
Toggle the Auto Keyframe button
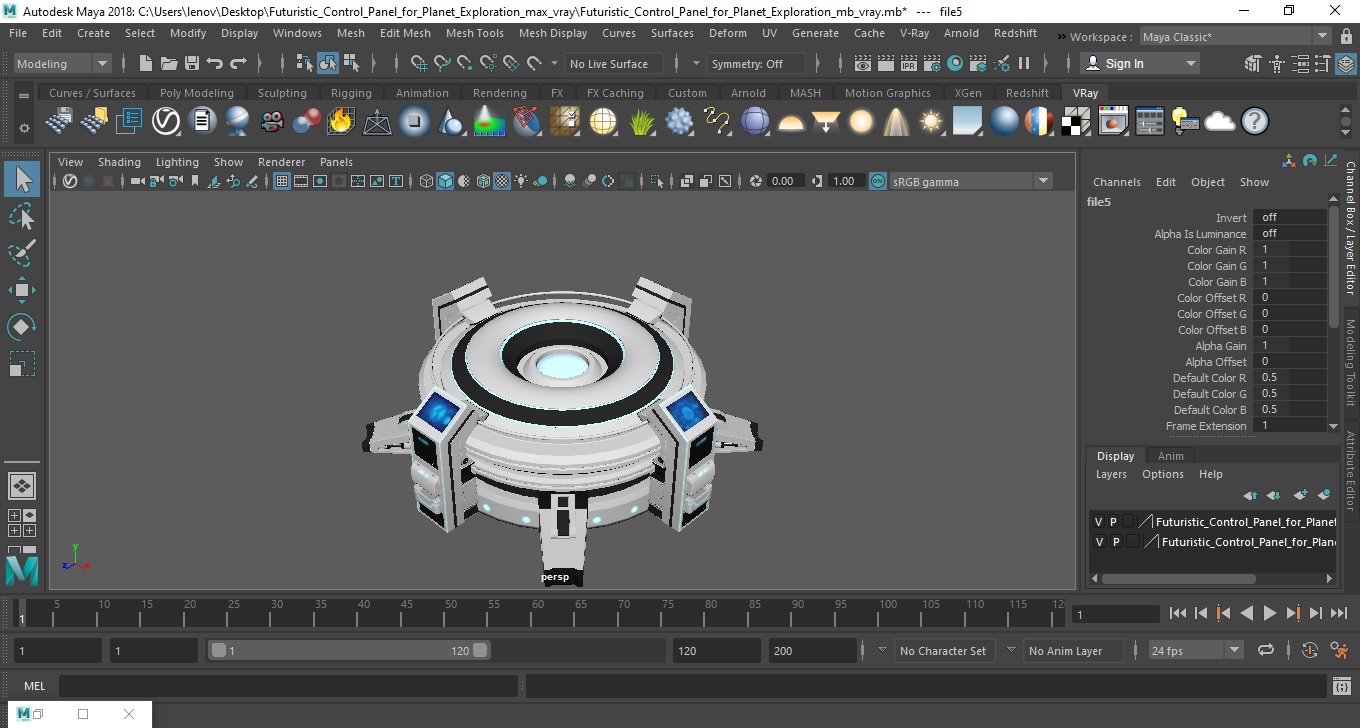coord(1310,650)
